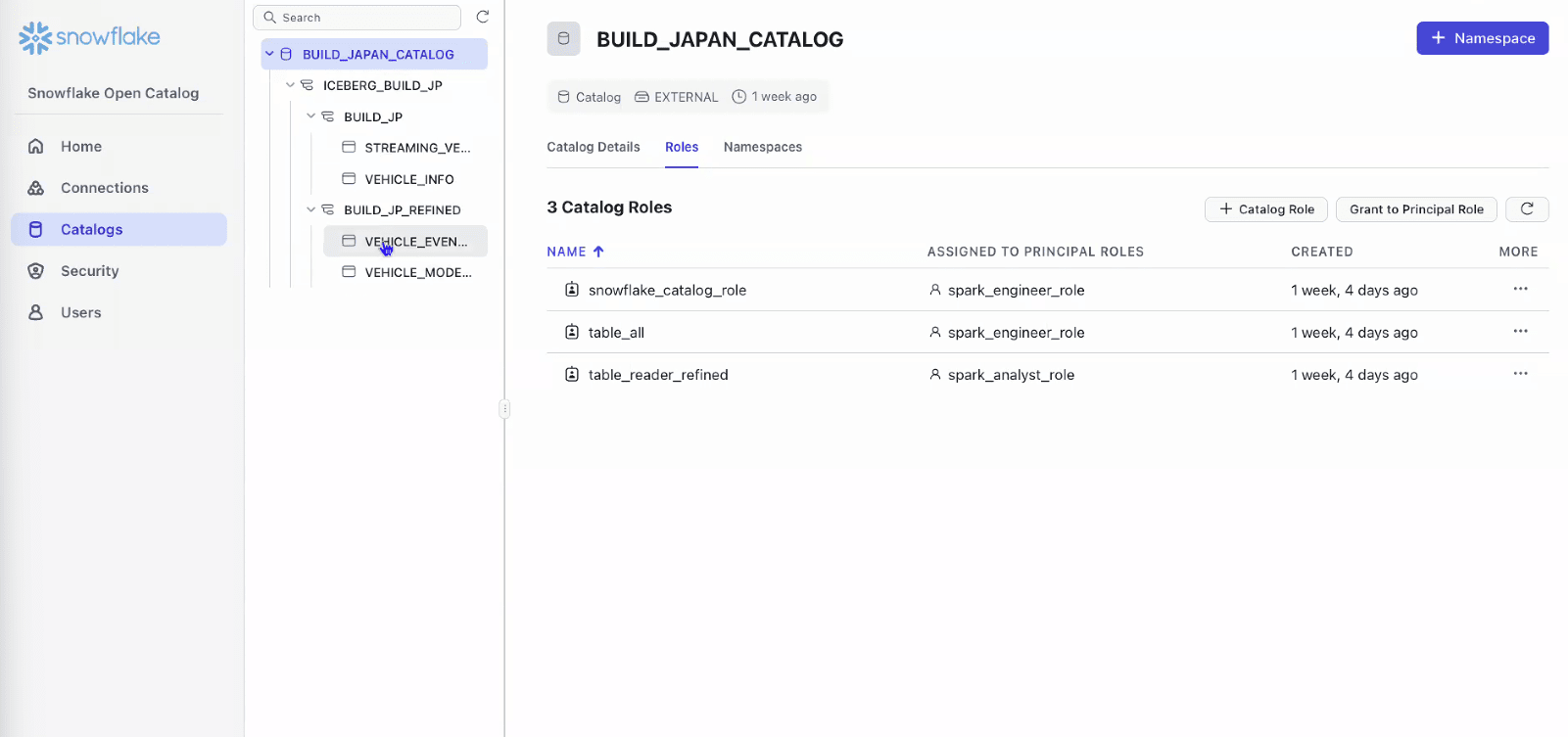The height and width of the screenshot is (737, 1568).
Task: Open more options for table_reader_refined
Action: (1520, 373)
